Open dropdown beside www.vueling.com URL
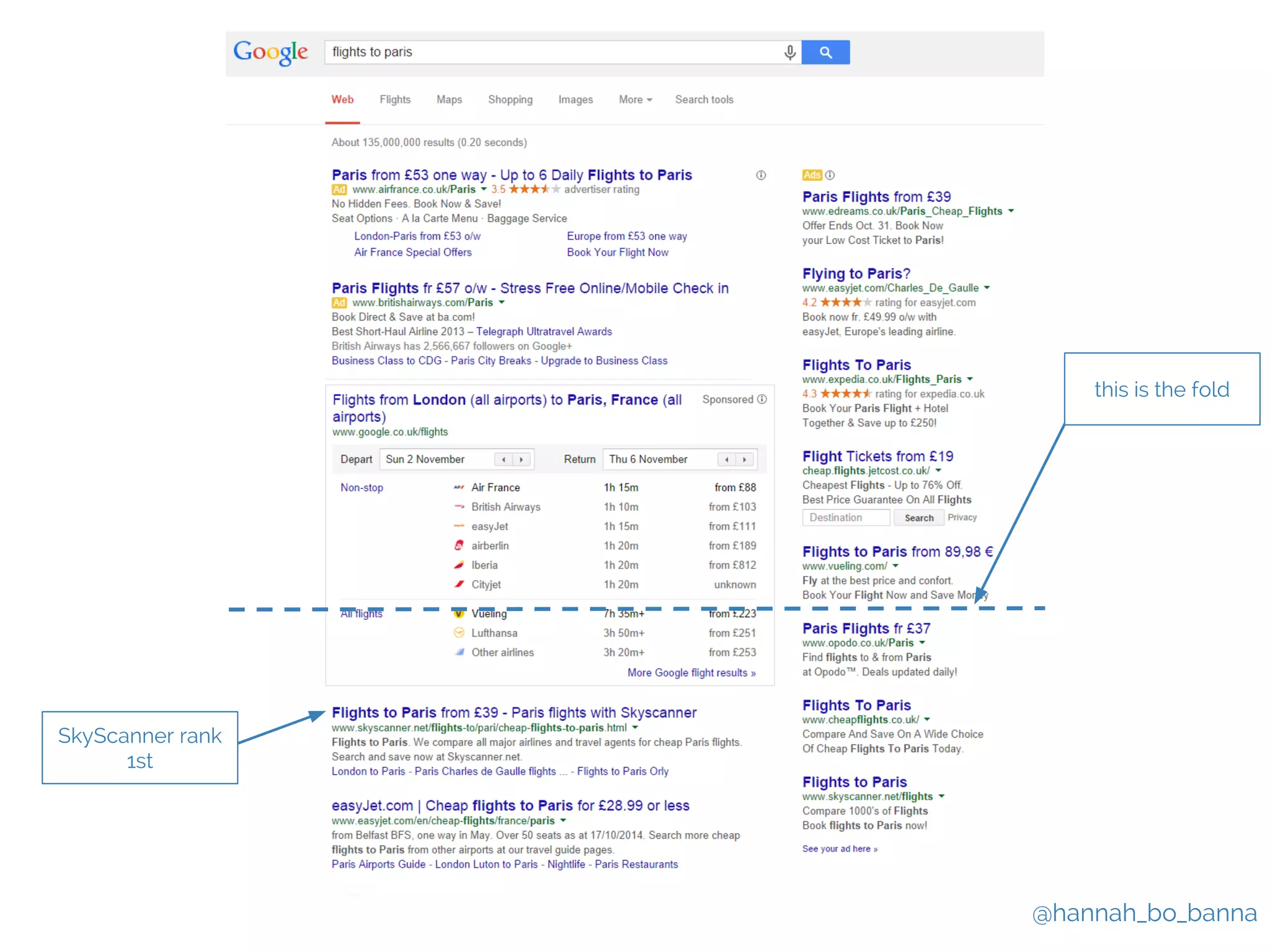Viewport: 1270px width, 952px height. (895, 566)
